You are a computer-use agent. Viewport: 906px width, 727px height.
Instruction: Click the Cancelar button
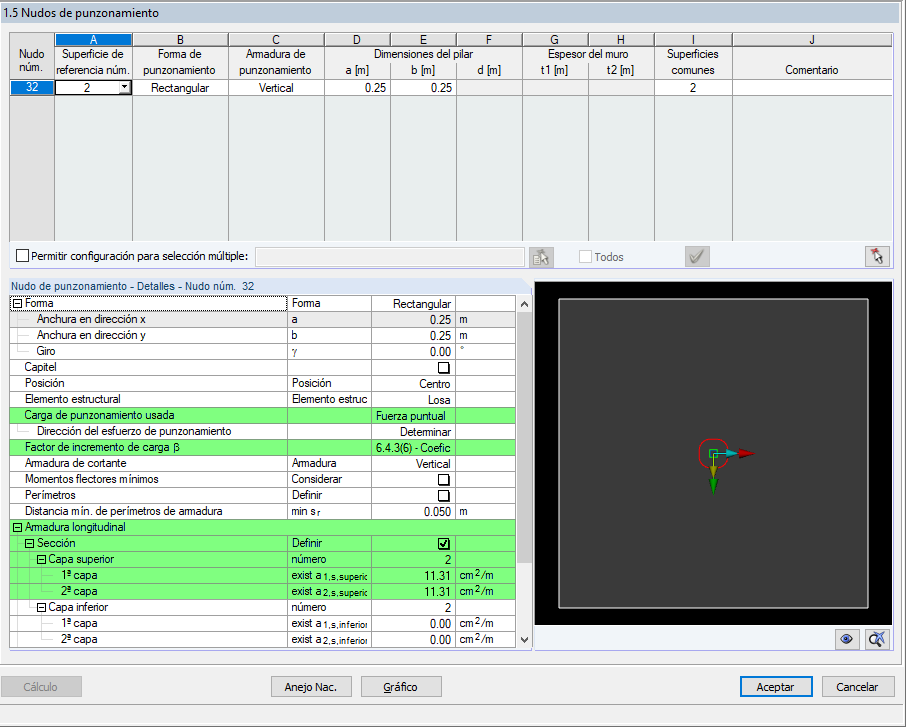857,687
